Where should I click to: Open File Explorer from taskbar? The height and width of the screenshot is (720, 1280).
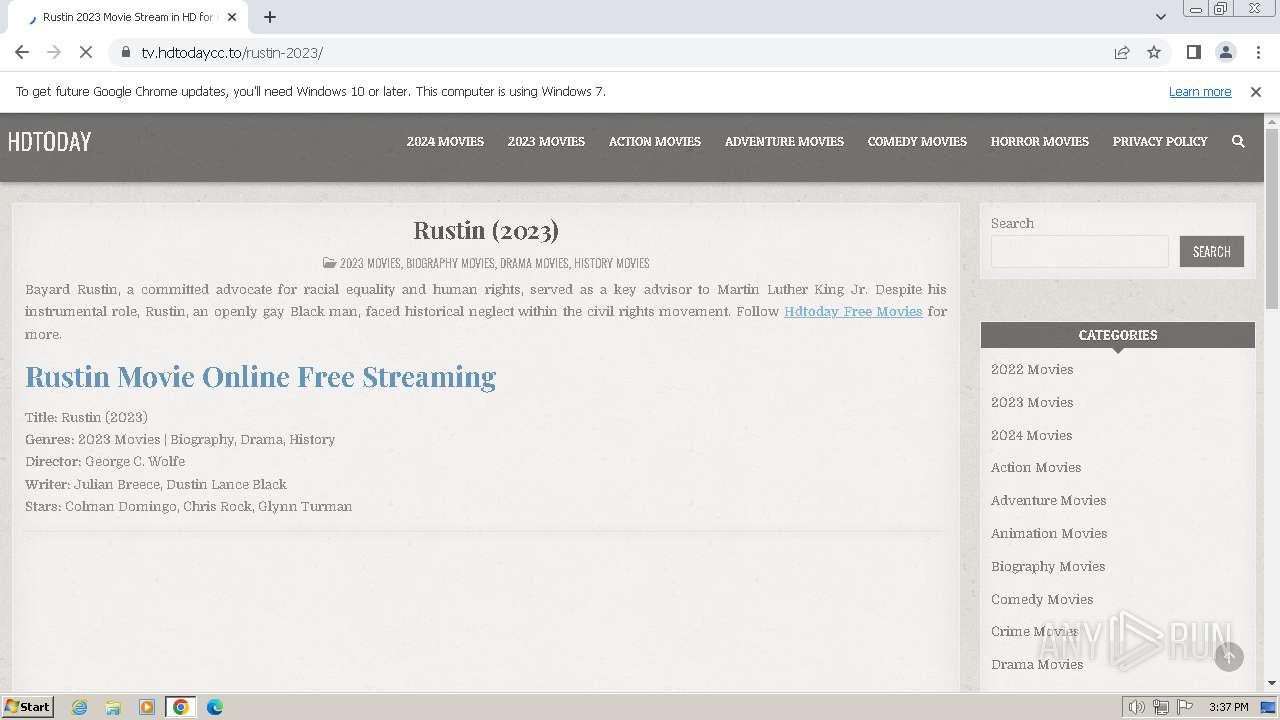[x=113, y=707]
